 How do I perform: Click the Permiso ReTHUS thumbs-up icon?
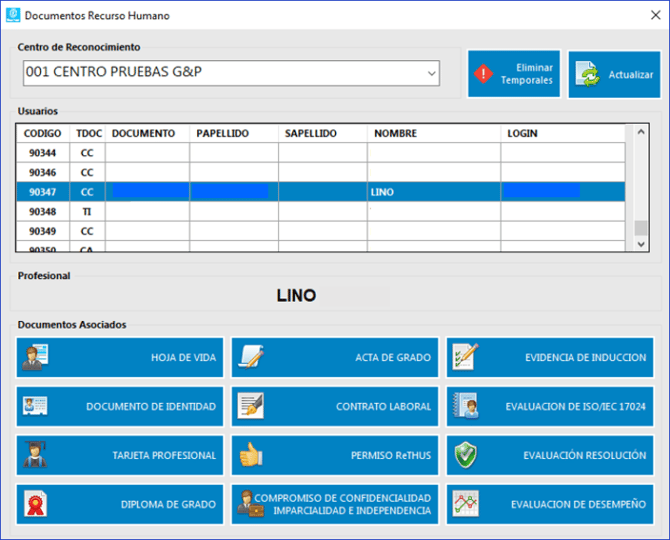coord(251,455)
